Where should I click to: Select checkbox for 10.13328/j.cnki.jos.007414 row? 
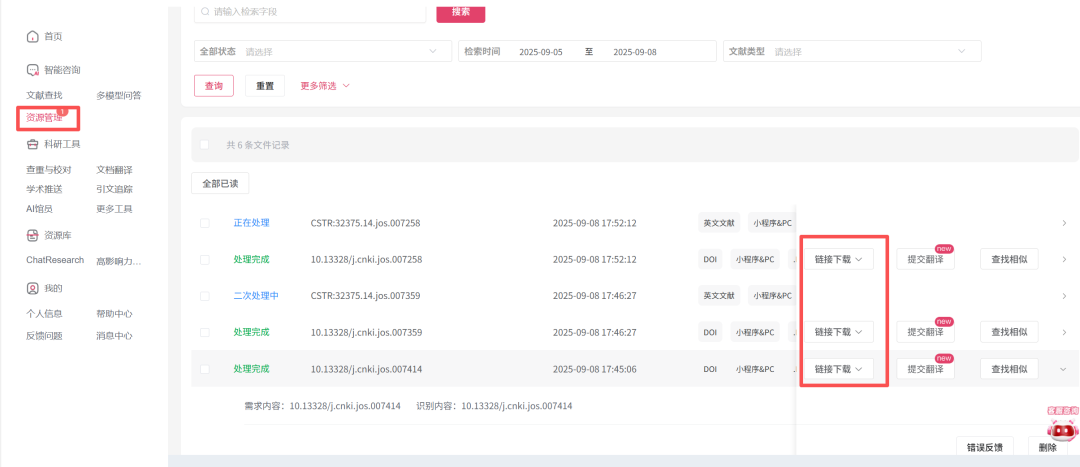click(205, 369)
